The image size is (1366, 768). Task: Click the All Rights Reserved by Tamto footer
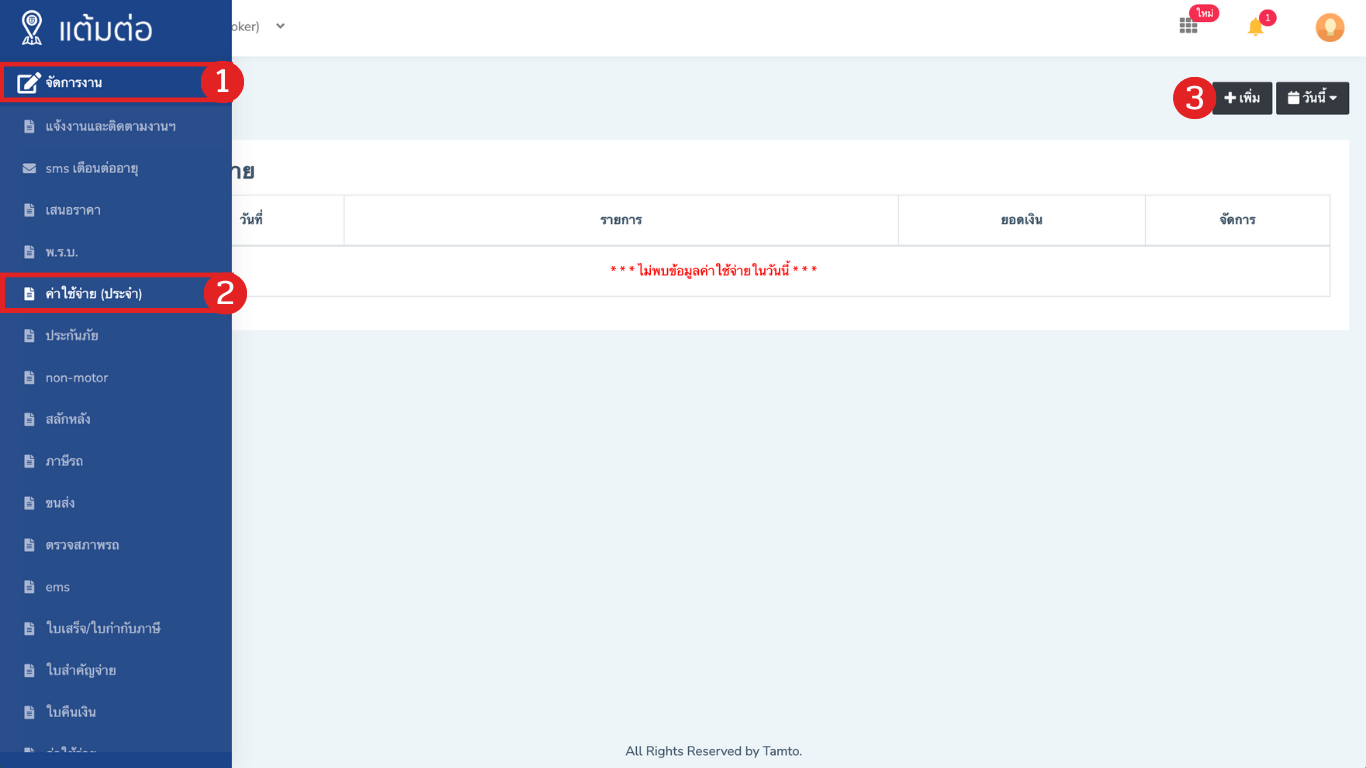[x=714, y=751]
